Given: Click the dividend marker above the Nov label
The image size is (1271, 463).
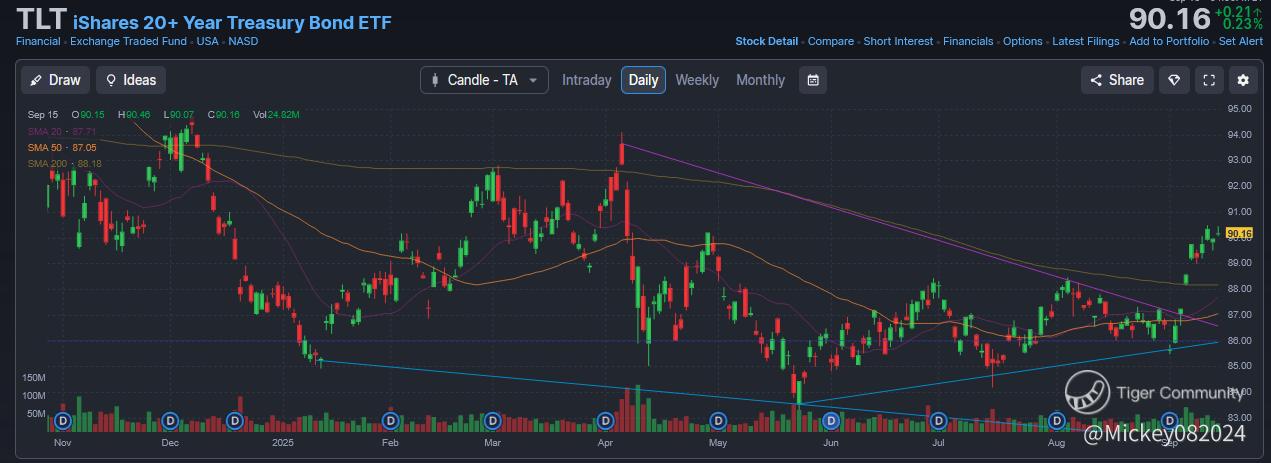Looking at the screenshot, I should click(x=65, y=420).
